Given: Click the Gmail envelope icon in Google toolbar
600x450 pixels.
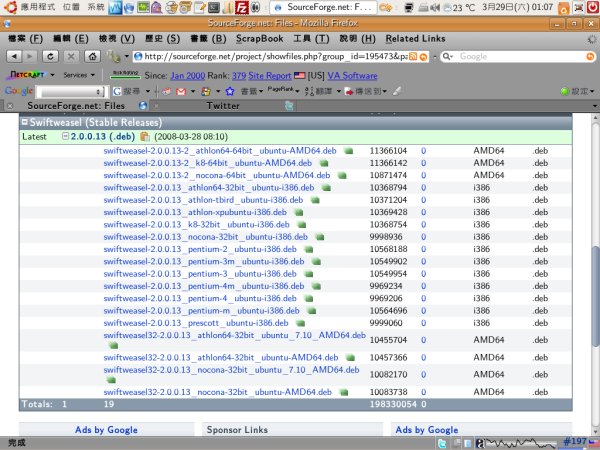Looking at the screenshot, I should click(181, 91).
